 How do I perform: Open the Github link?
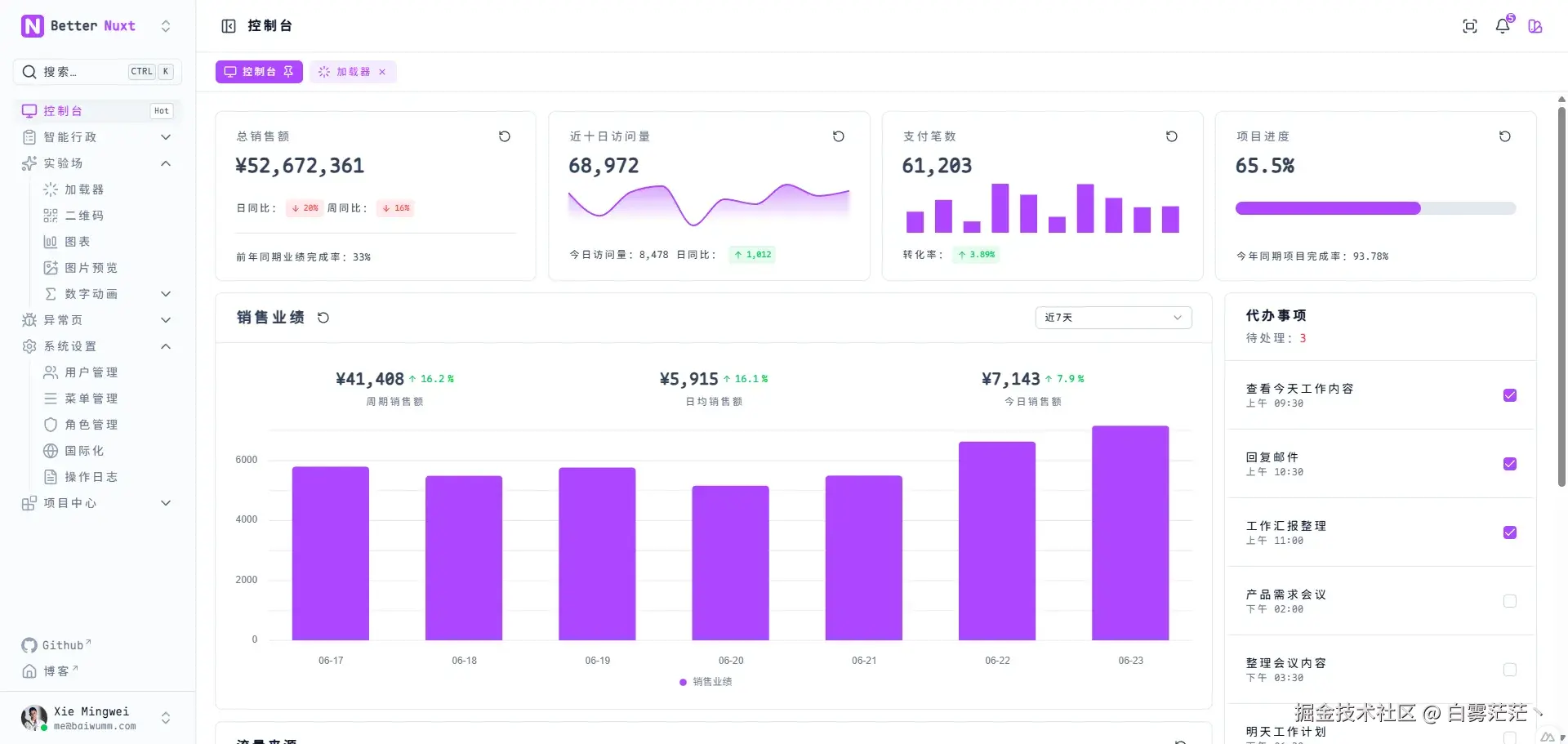56,645
